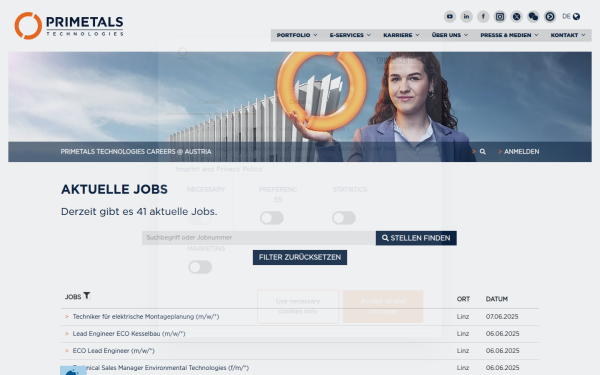Expand the Kontakt navigation dropdown
The image size is (600, 375).
coord(568,35)
